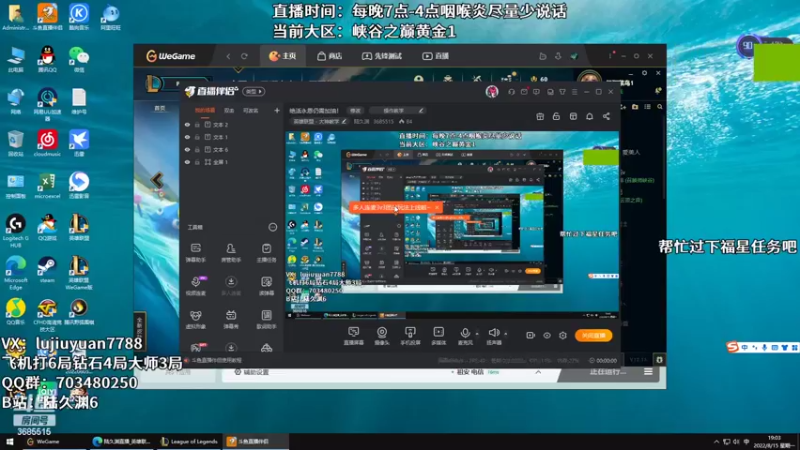This screenshot has width=800, height=450.
Task: Open the 视频连麦 tool
Action: click(x=195, y=286)
